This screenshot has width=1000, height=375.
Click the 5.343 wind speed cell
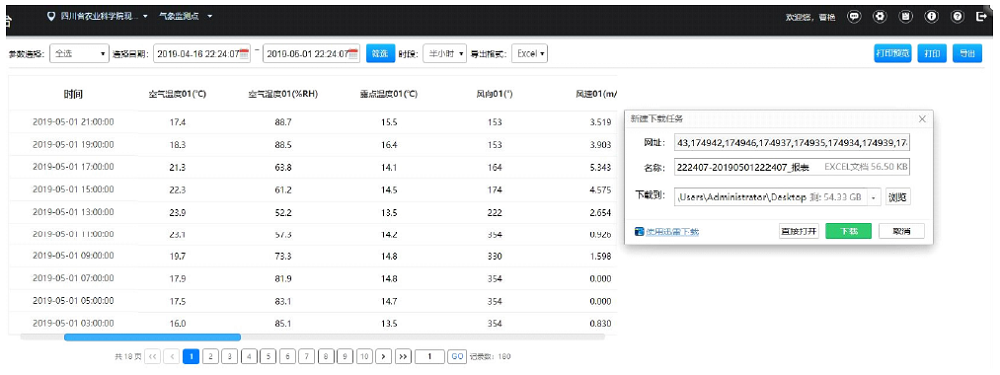[601, 167]
